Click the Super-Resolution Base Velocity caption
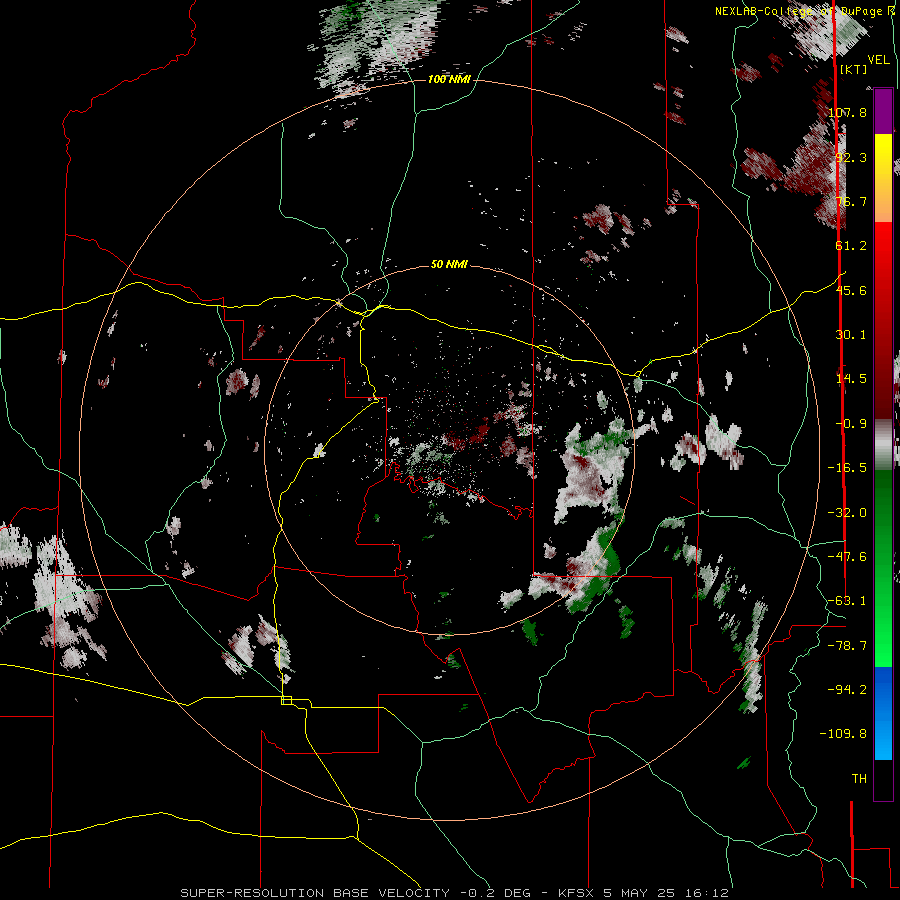This screenshot has height=900, width=900. tap(454, 893)
